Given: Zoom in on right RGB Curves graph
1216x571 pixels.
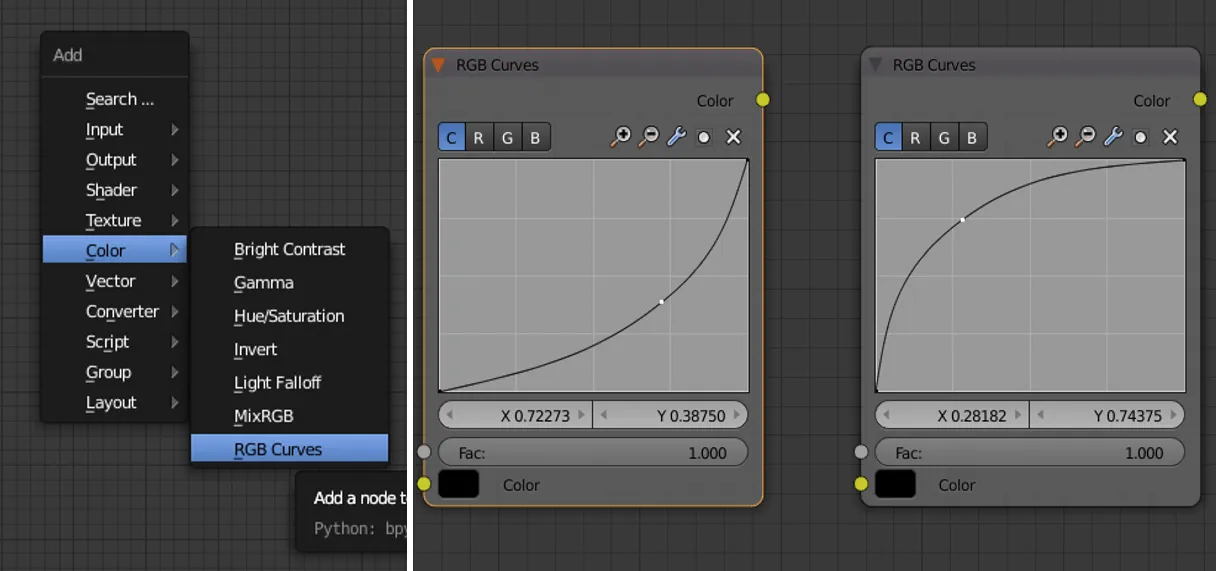Looking at the screenshot, I should [x=1057, y=137].
